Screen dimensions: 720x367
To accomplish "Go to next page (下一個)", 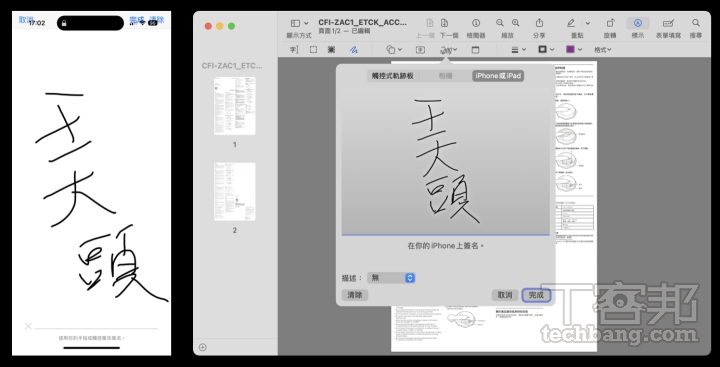I will click(444, 23).
